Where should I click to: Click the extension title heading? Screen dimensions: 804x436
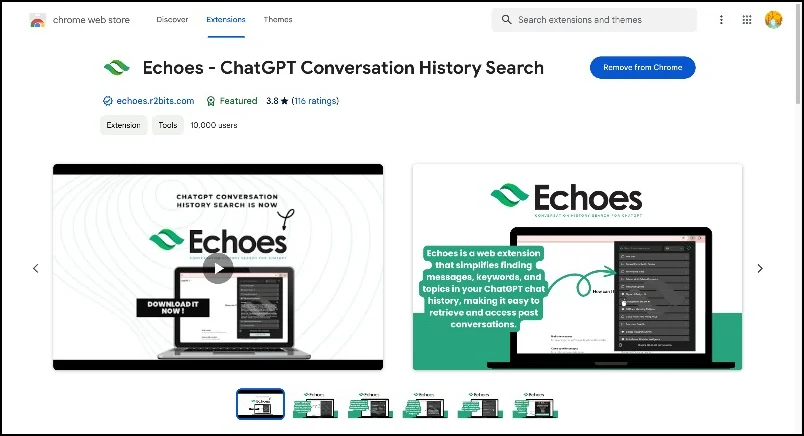343,68
